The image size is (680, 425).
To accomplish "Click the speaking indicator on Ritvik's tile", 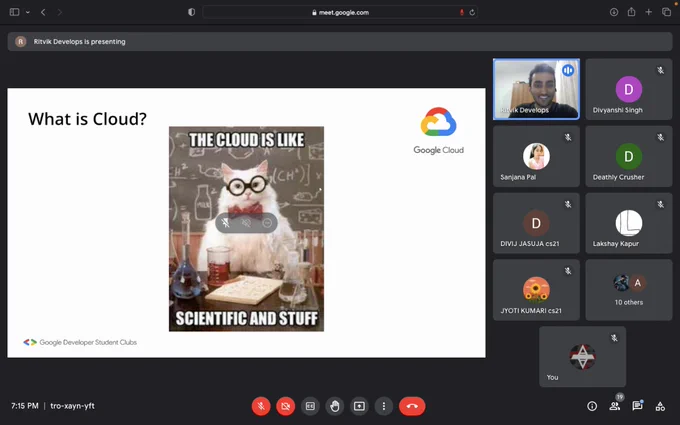I will tap(568, 70).
